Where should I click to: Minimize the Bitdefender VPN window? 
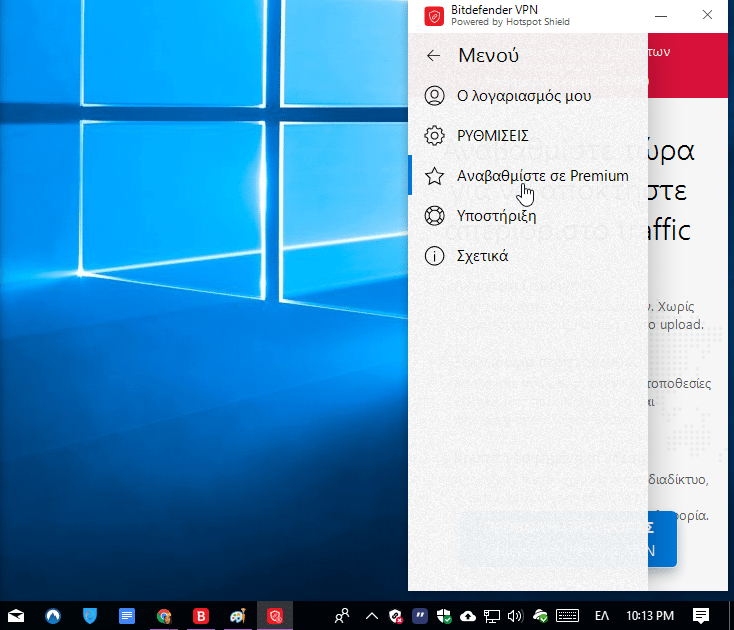click(661, 16)
